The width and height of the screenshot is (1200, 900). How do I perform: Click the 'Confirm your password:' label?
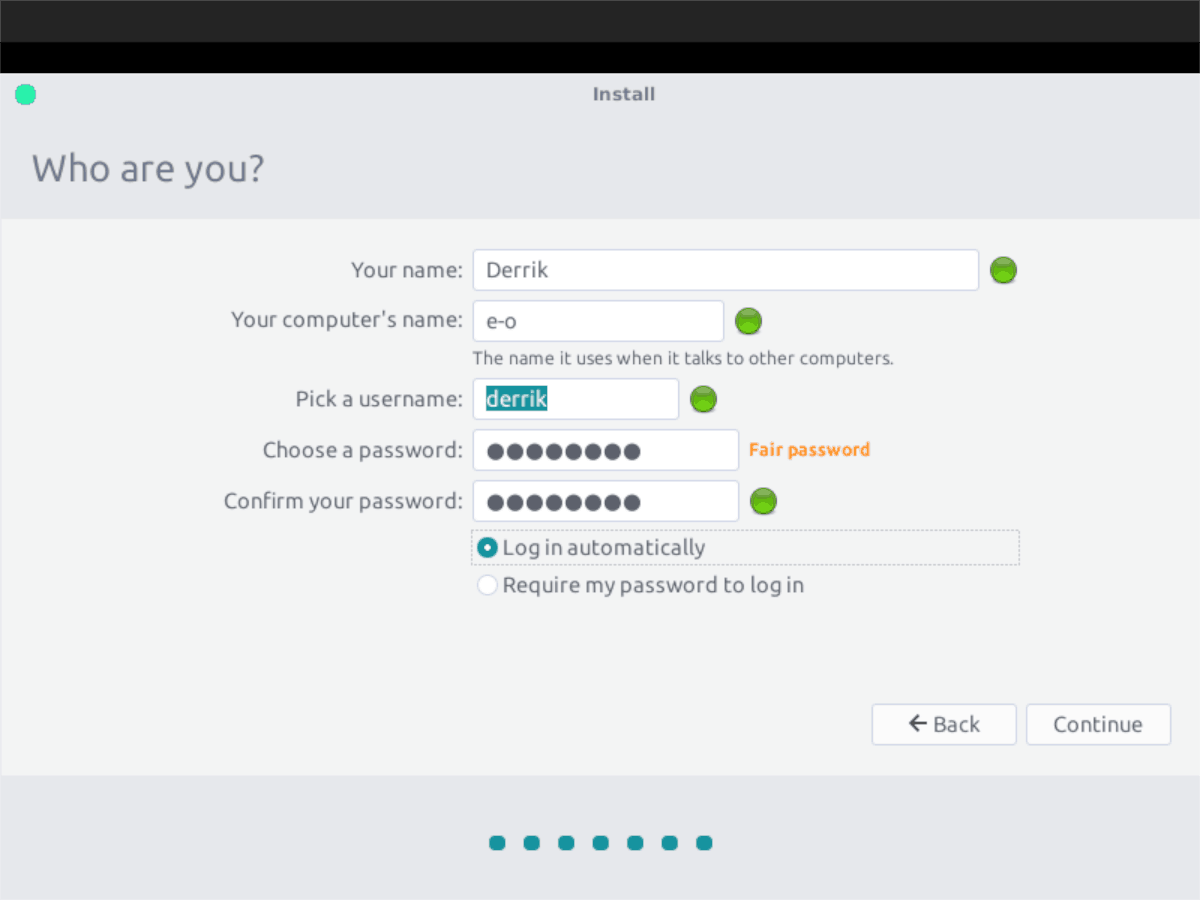pos(343,501)
